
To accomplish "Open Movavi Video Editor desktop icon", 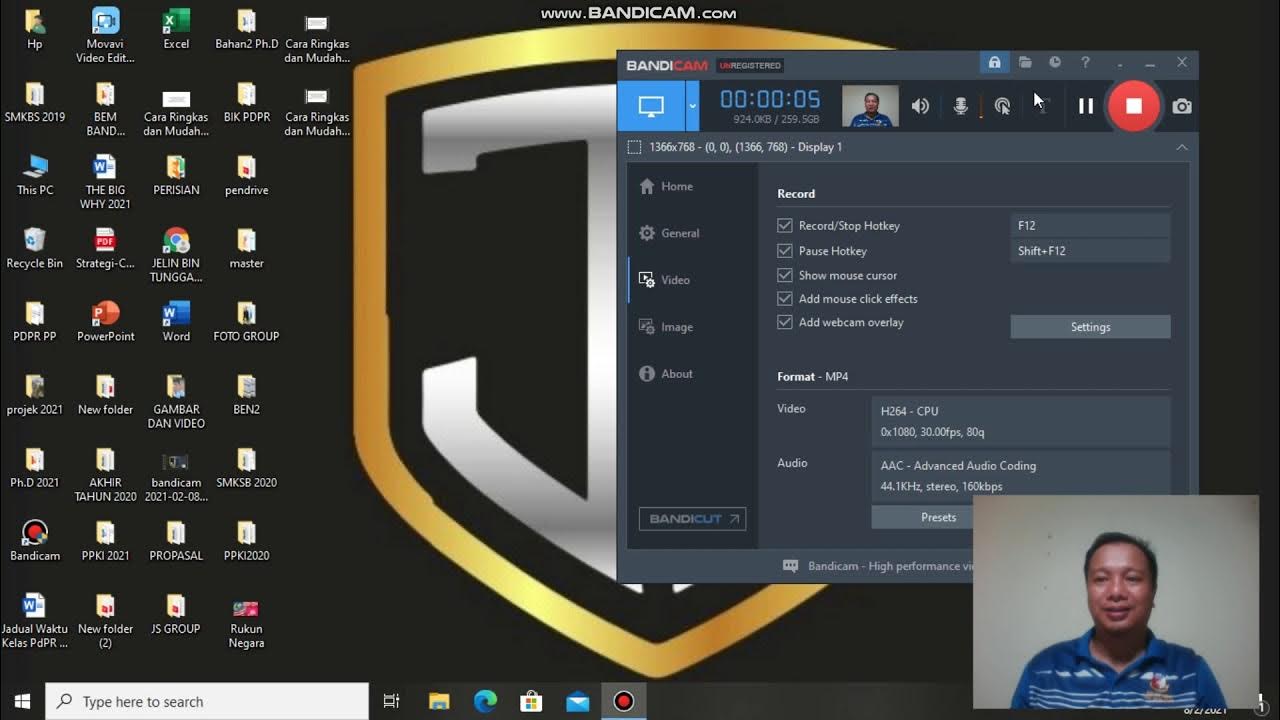I will click(x=105, y=35).
